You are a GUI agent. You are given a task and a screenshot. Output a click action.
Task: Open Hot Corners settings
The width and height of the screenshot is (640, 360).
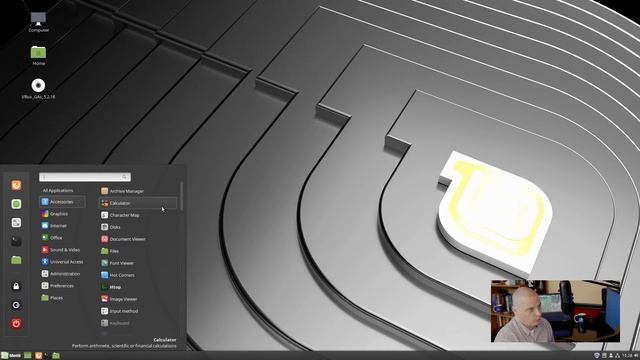pos(138,275)
